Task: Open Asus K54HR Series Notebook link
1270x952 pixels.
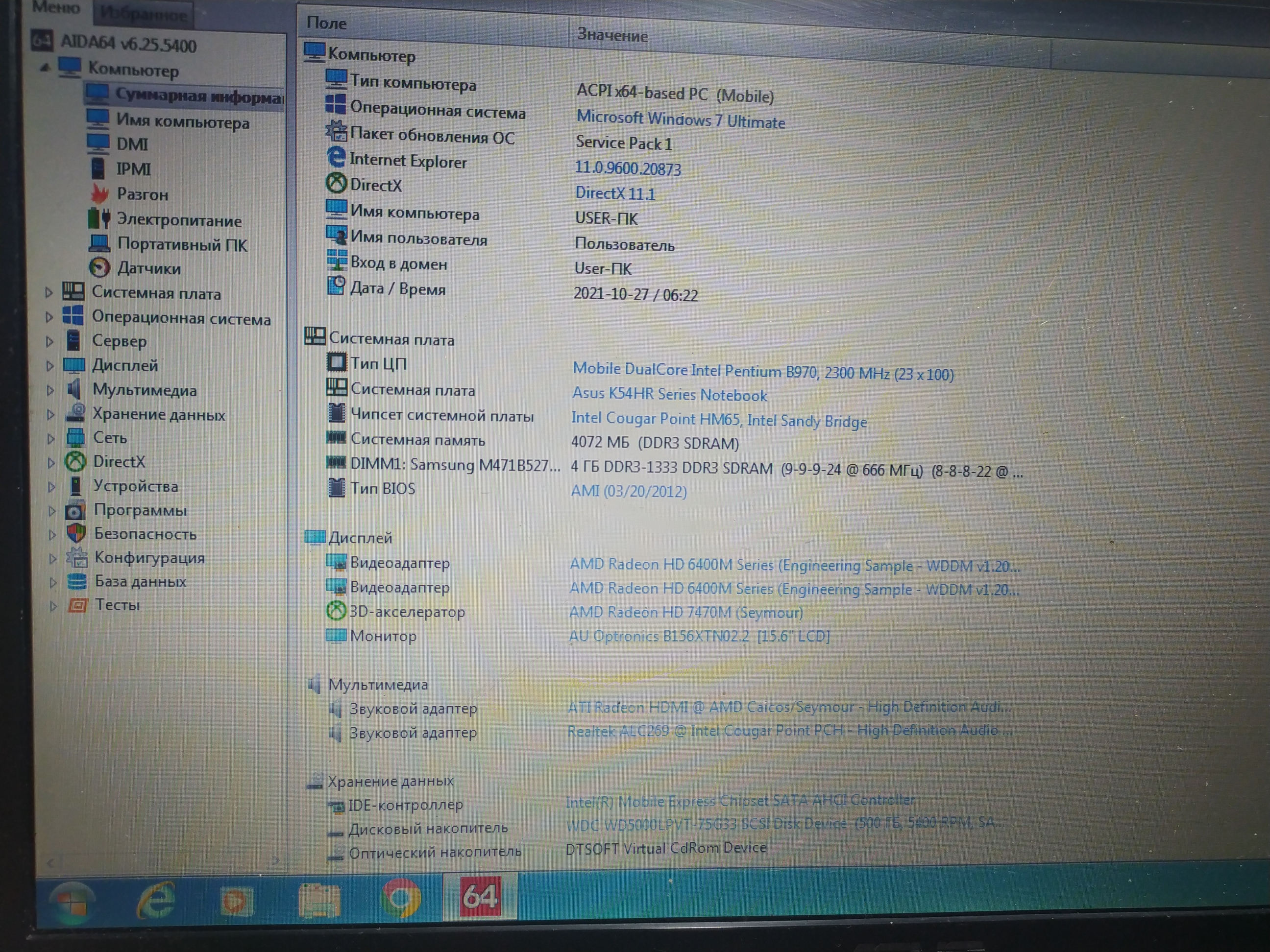Action: 669,394
